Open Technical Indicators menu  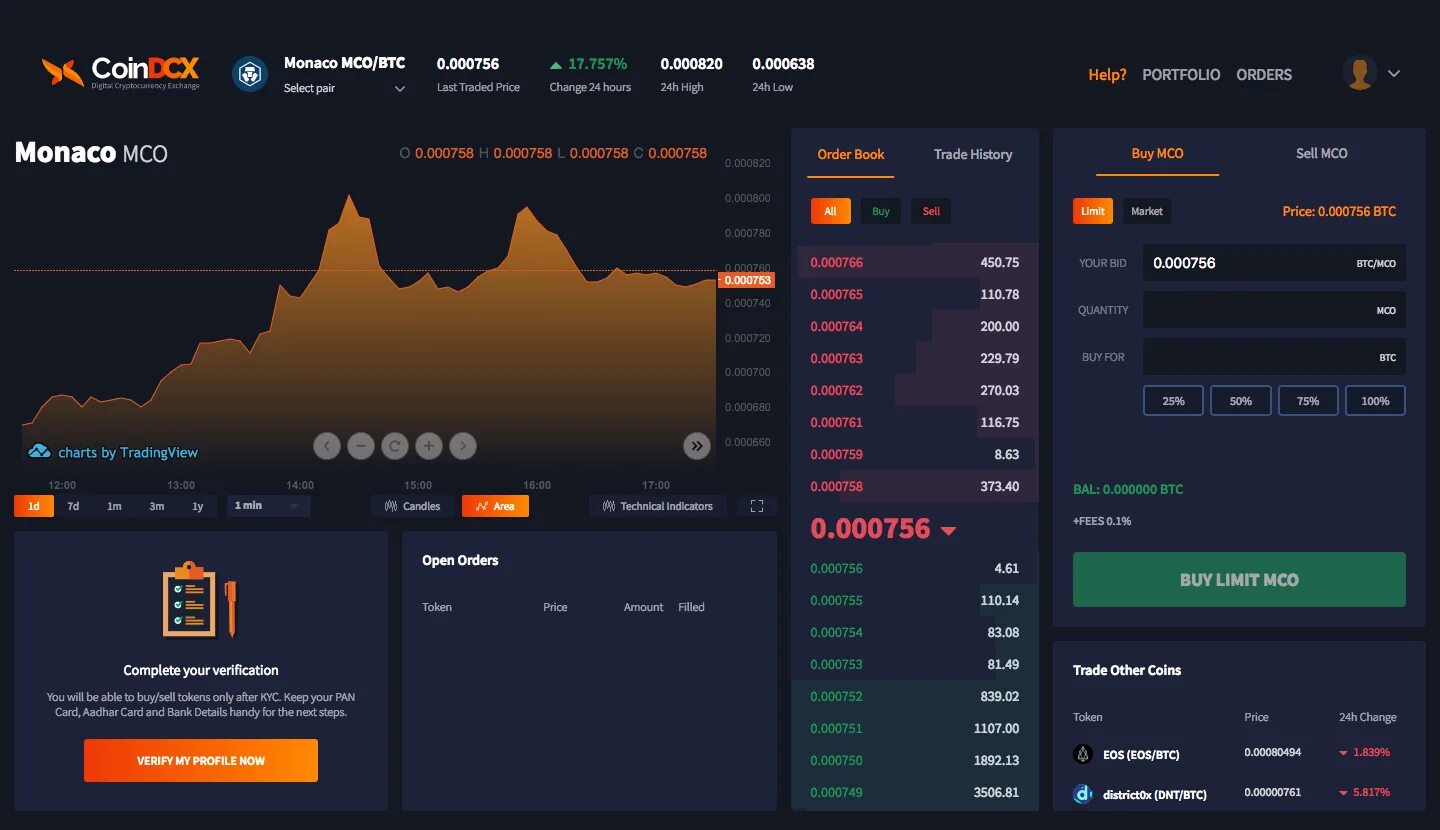tap(658, 506)
